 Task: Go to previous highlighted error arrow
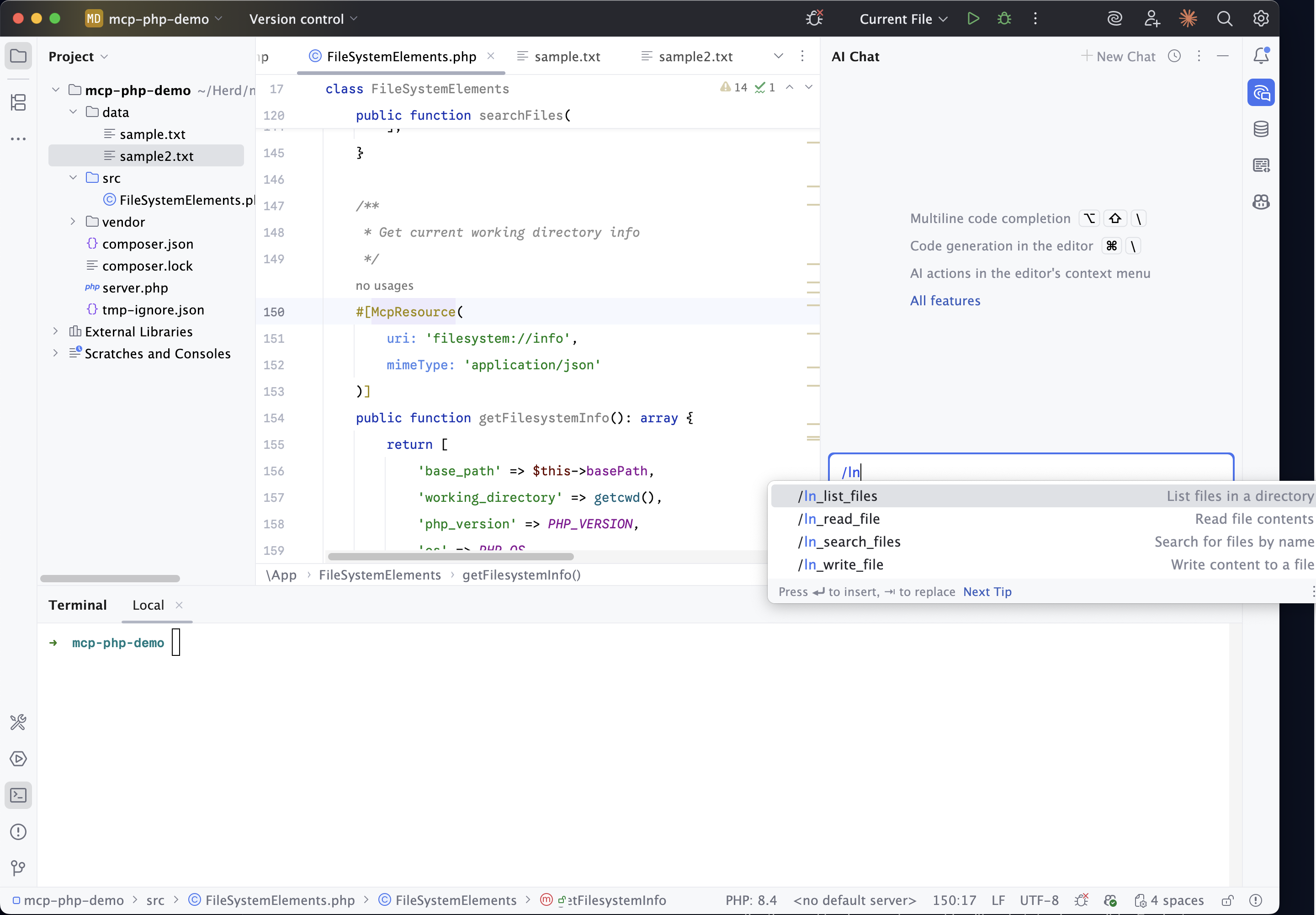[x=789, y=87]
